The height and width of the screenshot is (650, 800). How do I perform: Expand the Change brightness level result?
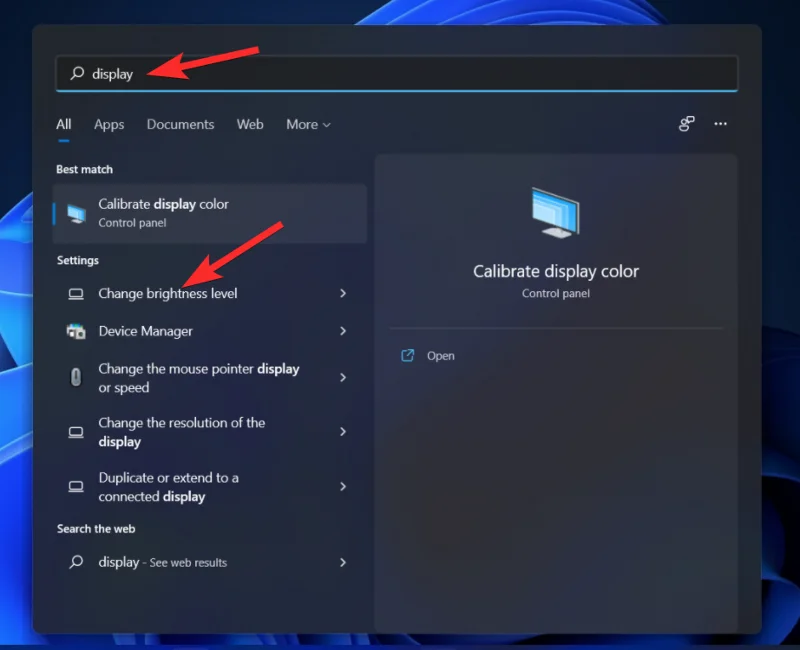click(344, 293)
